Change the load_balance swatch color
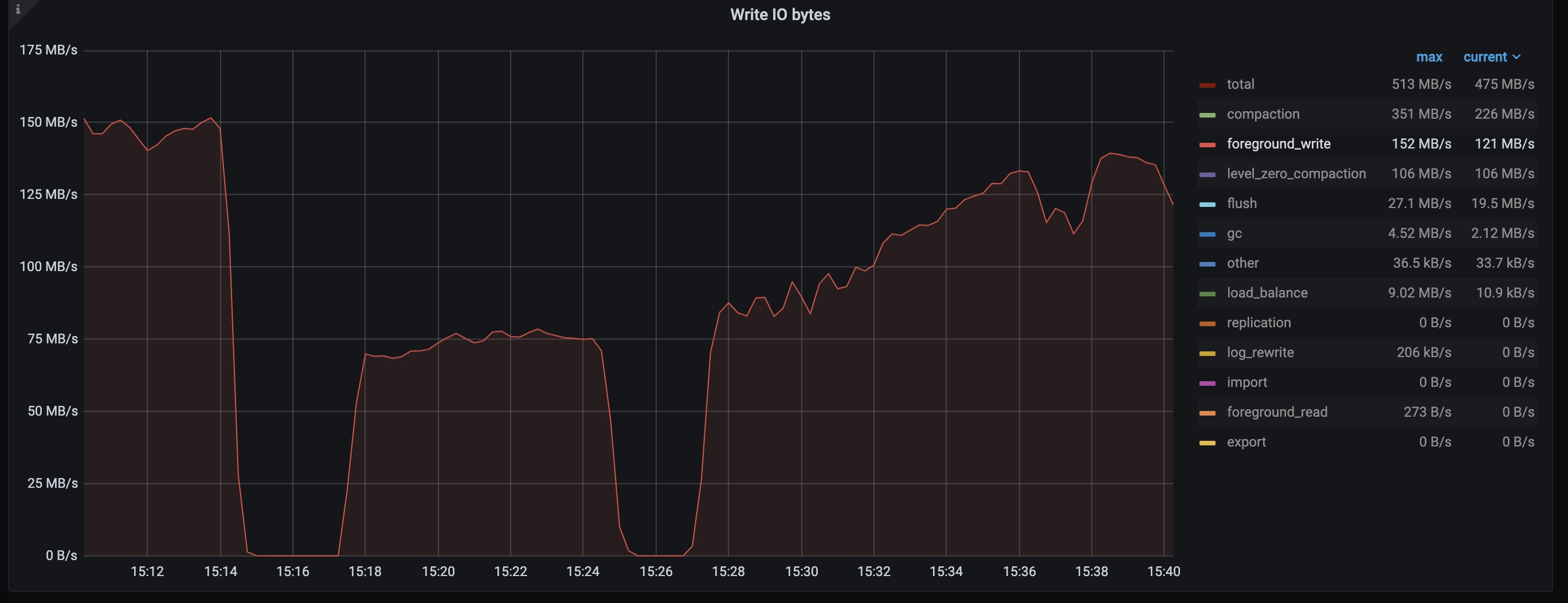Screen dimensions: 1568x603 point(1207,294)
